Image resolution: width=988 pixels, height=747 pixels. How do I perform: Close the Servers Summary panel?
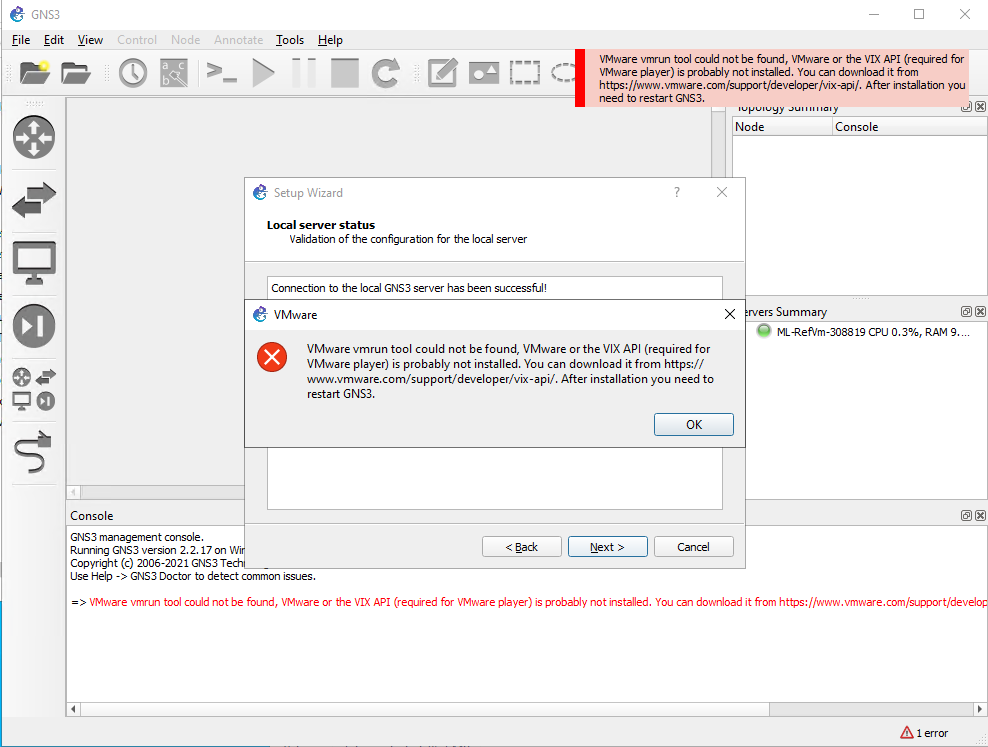click(x=980, y=311)
